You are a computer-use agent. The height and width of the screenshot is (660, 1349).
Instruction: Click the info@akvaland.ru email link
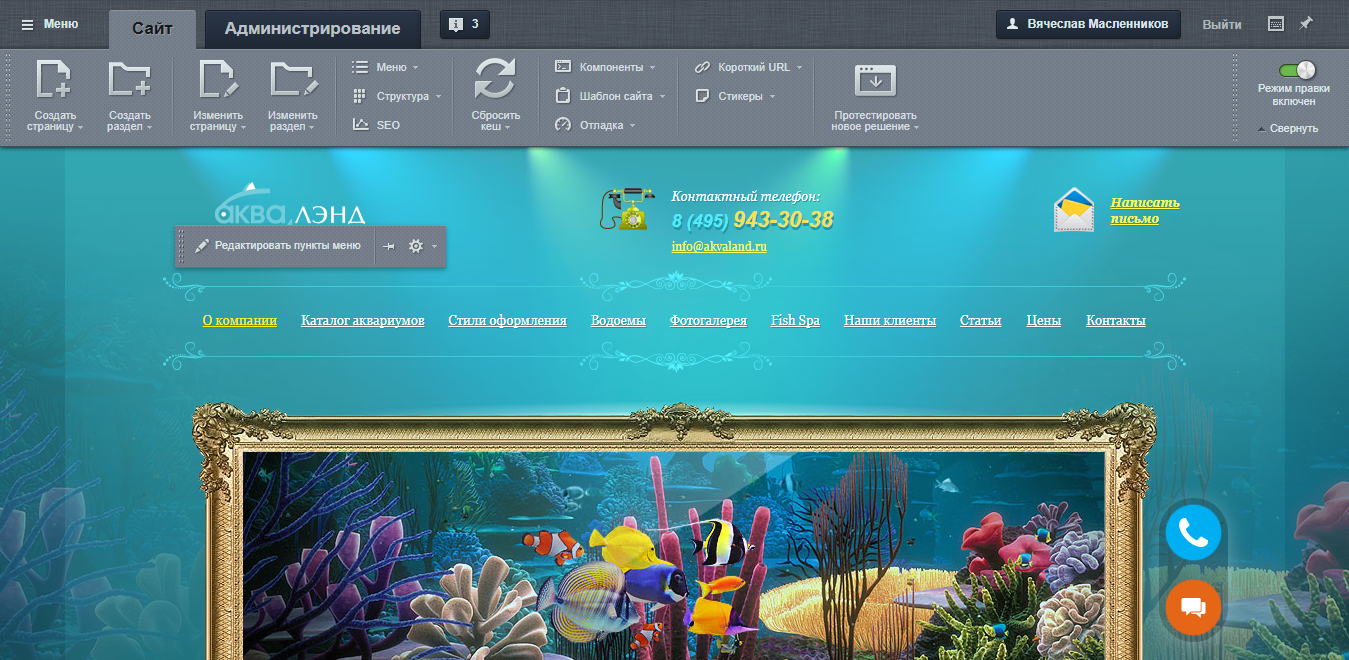[x=719, y=247]
